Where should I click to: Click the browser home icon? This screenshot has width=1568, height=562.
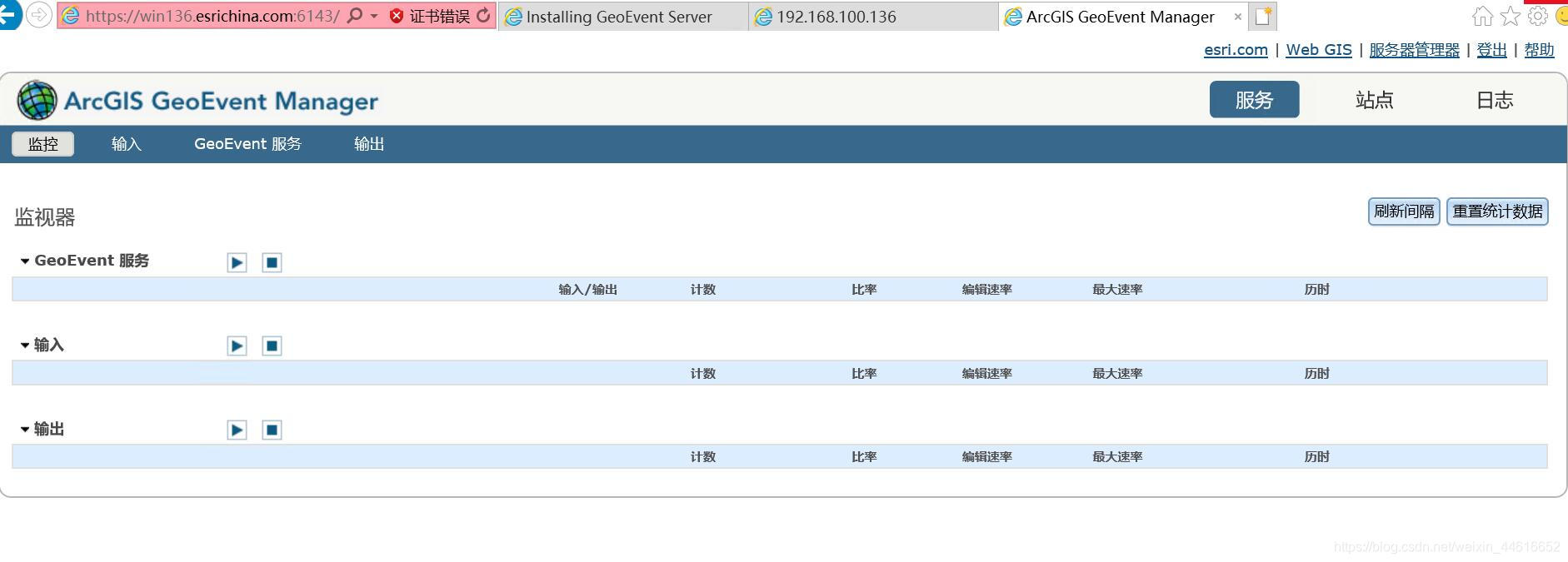click(x=1482, y=17)
